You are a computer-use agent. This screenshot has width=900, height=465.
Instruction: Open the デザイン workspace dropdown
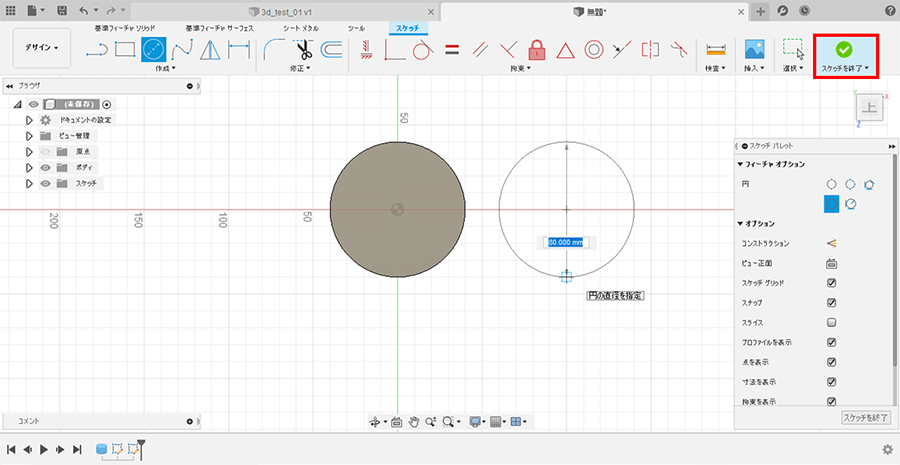(42, 48)
